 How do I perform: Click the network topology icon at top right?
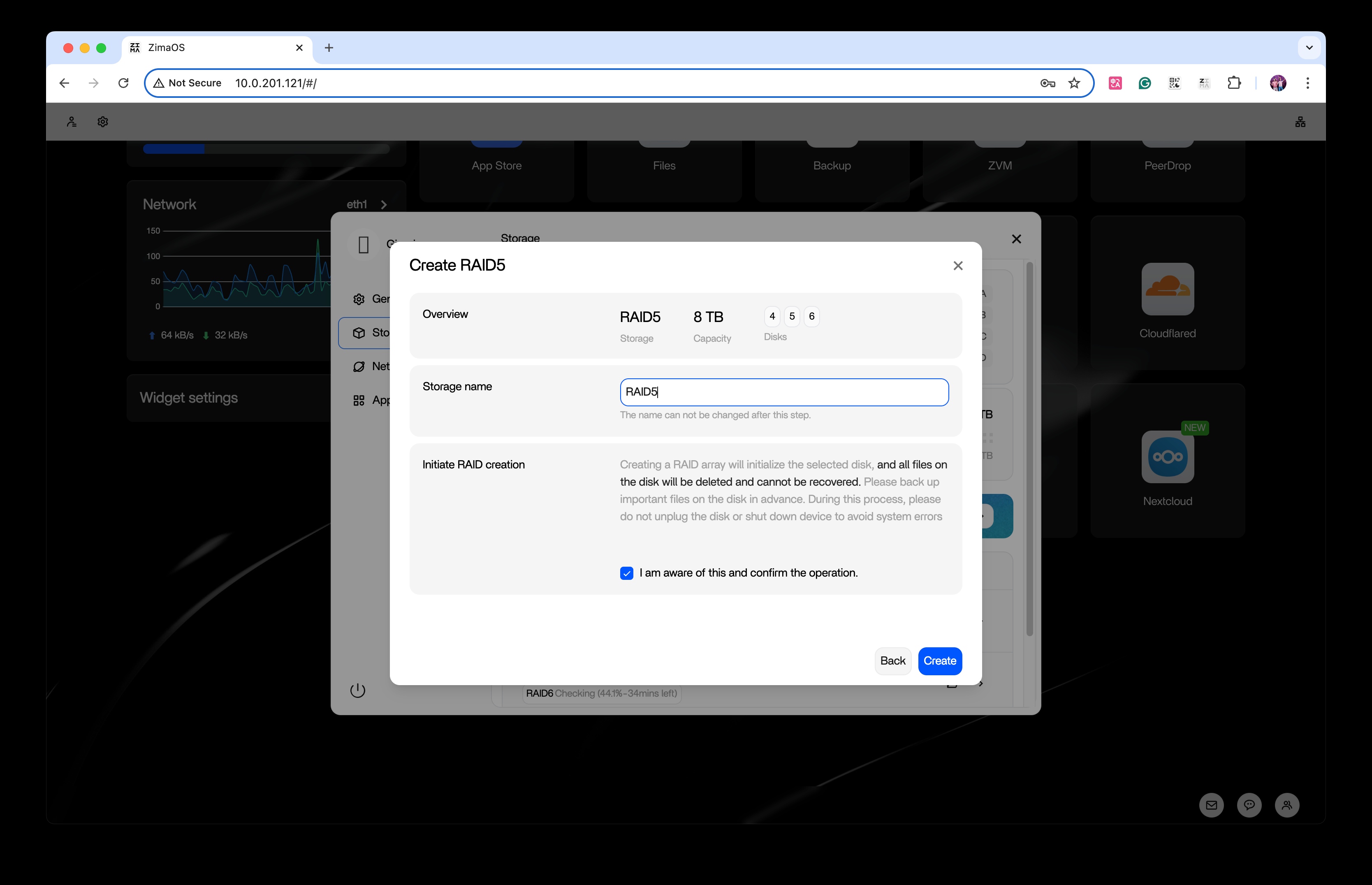coord(1300,122)
